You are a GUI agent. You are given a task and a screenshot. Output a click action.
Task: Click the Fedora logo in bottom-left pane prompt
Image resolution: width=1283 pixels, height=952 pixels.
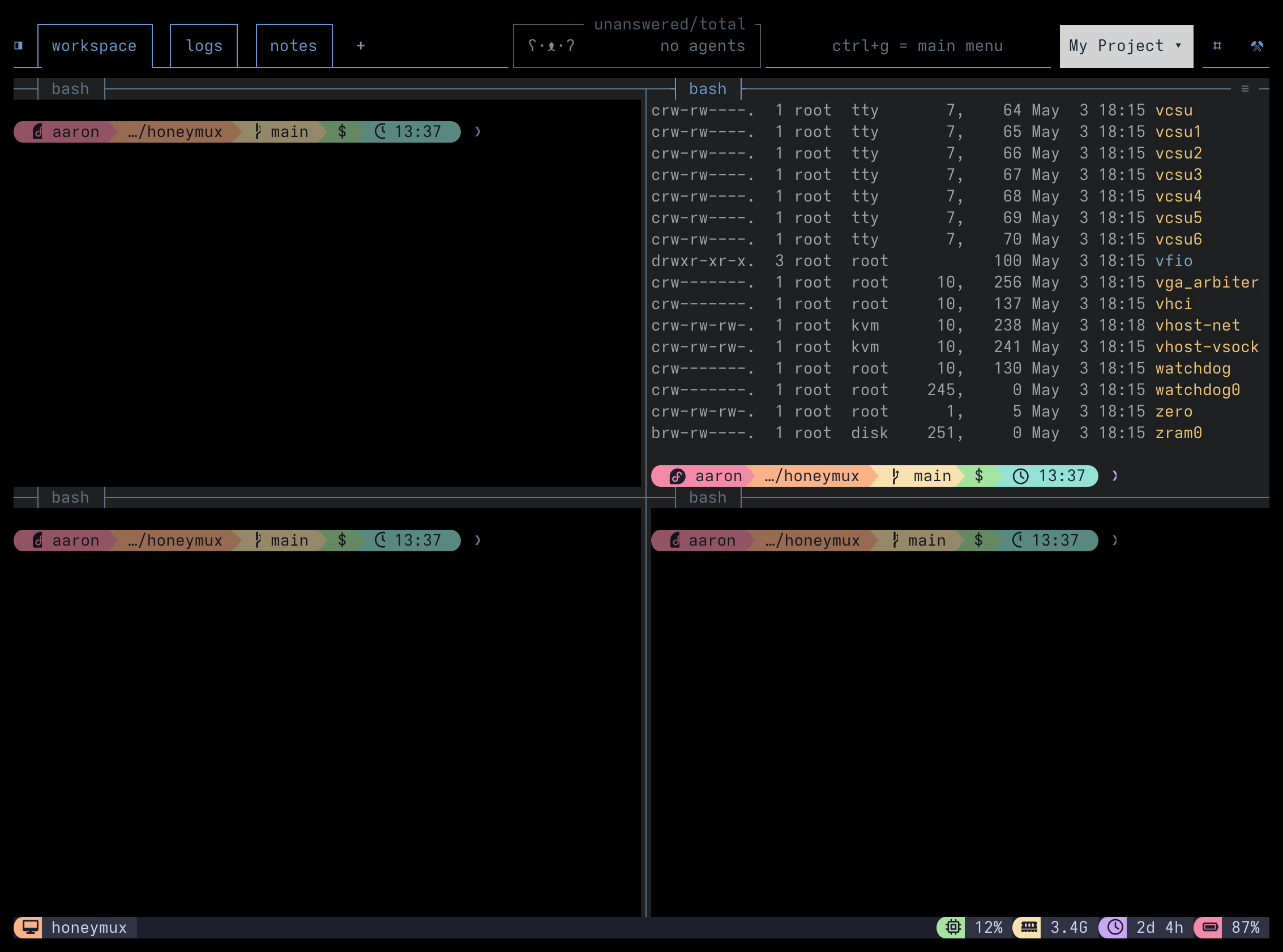click(37, 541)
